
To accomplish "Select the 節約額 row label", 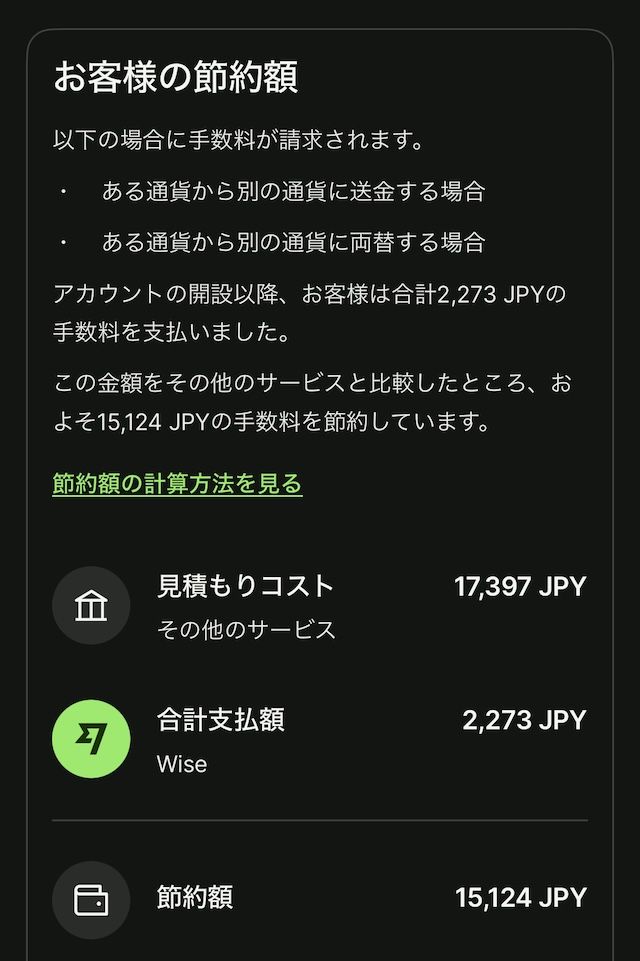I will (x=195, y=897).
